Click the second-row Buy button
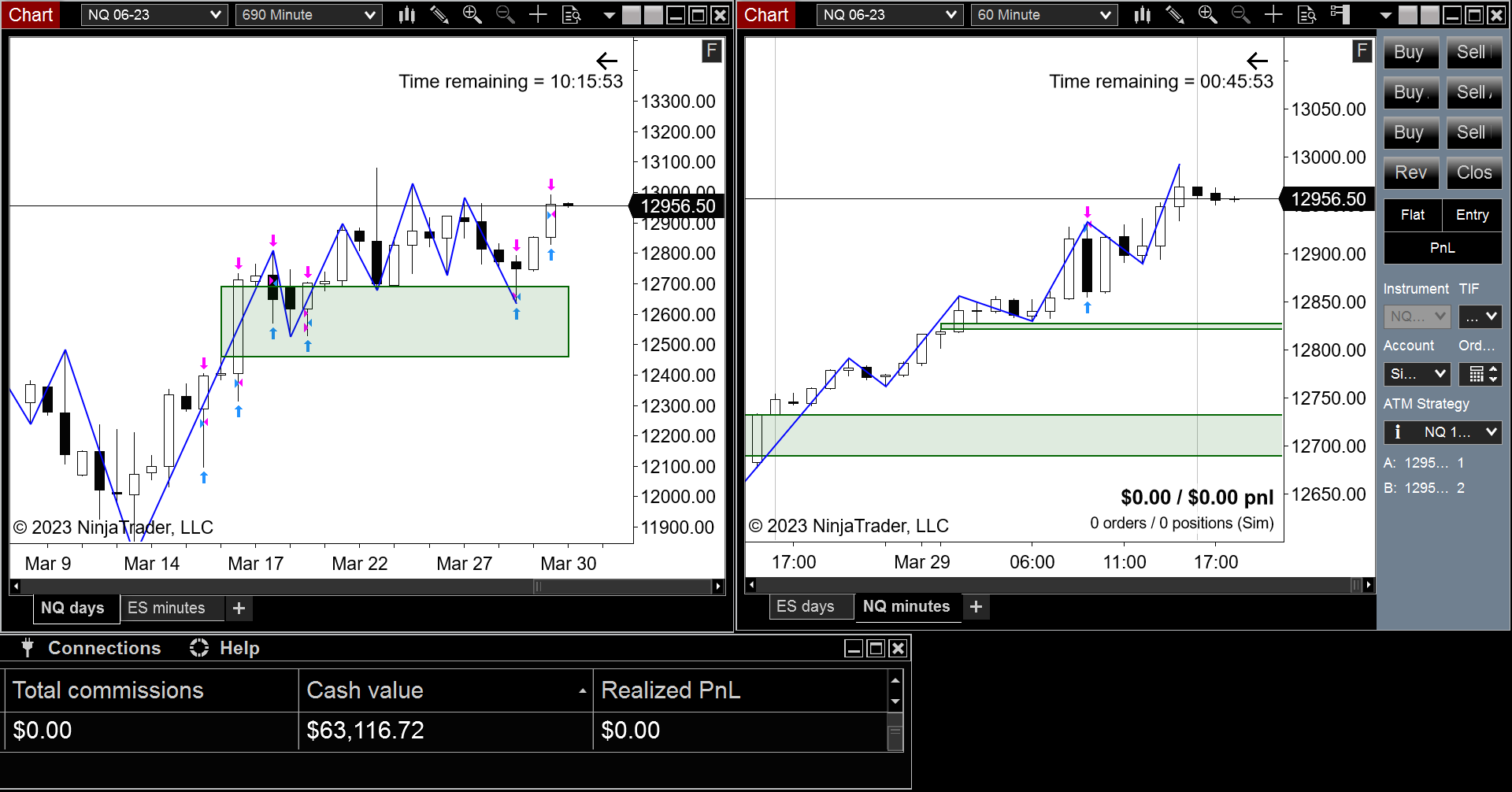The image size is (1512, 792). coord(1411,93)
